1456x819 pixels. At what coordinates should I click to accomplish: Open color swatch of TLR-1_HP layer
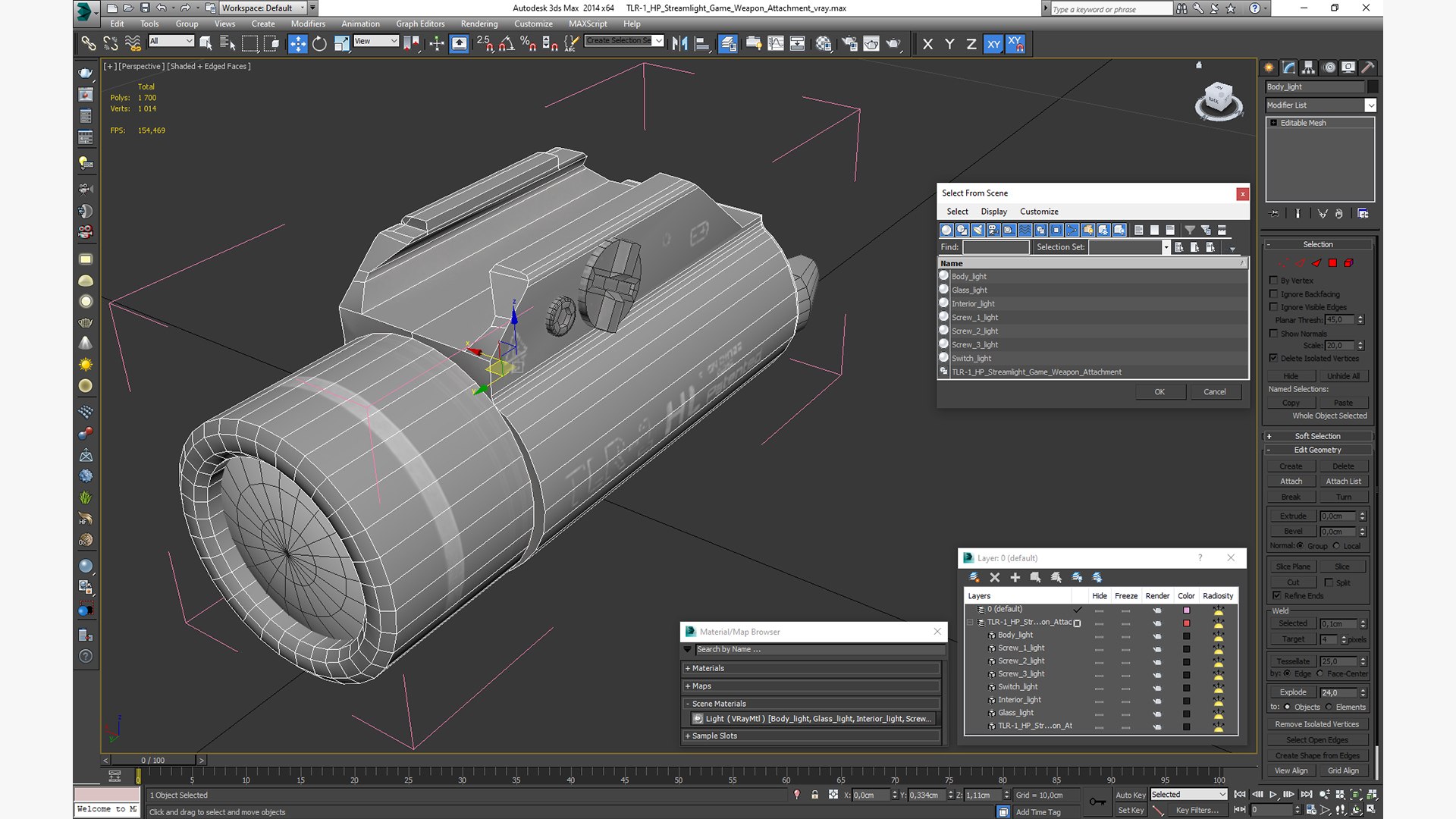pyautogui.click(x=1187, y=623)
